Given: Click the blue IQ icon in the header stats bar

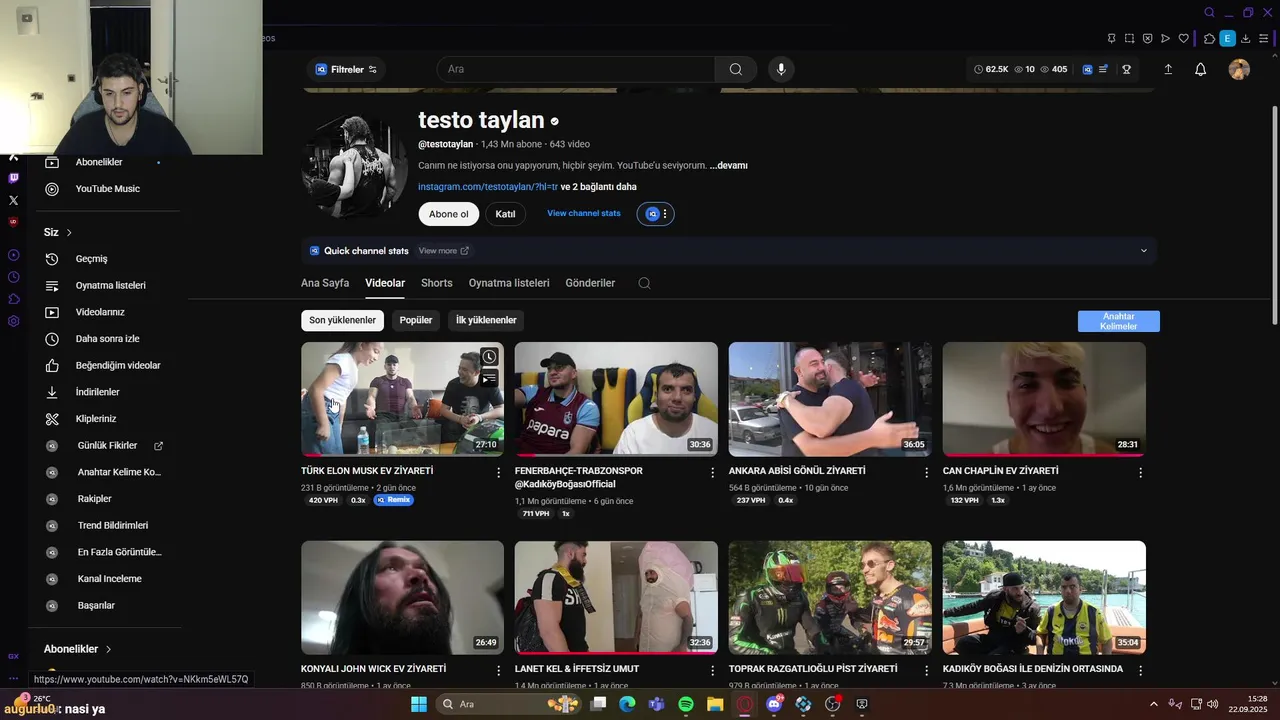Looking at the screenshot, I should coord(1088,69).
